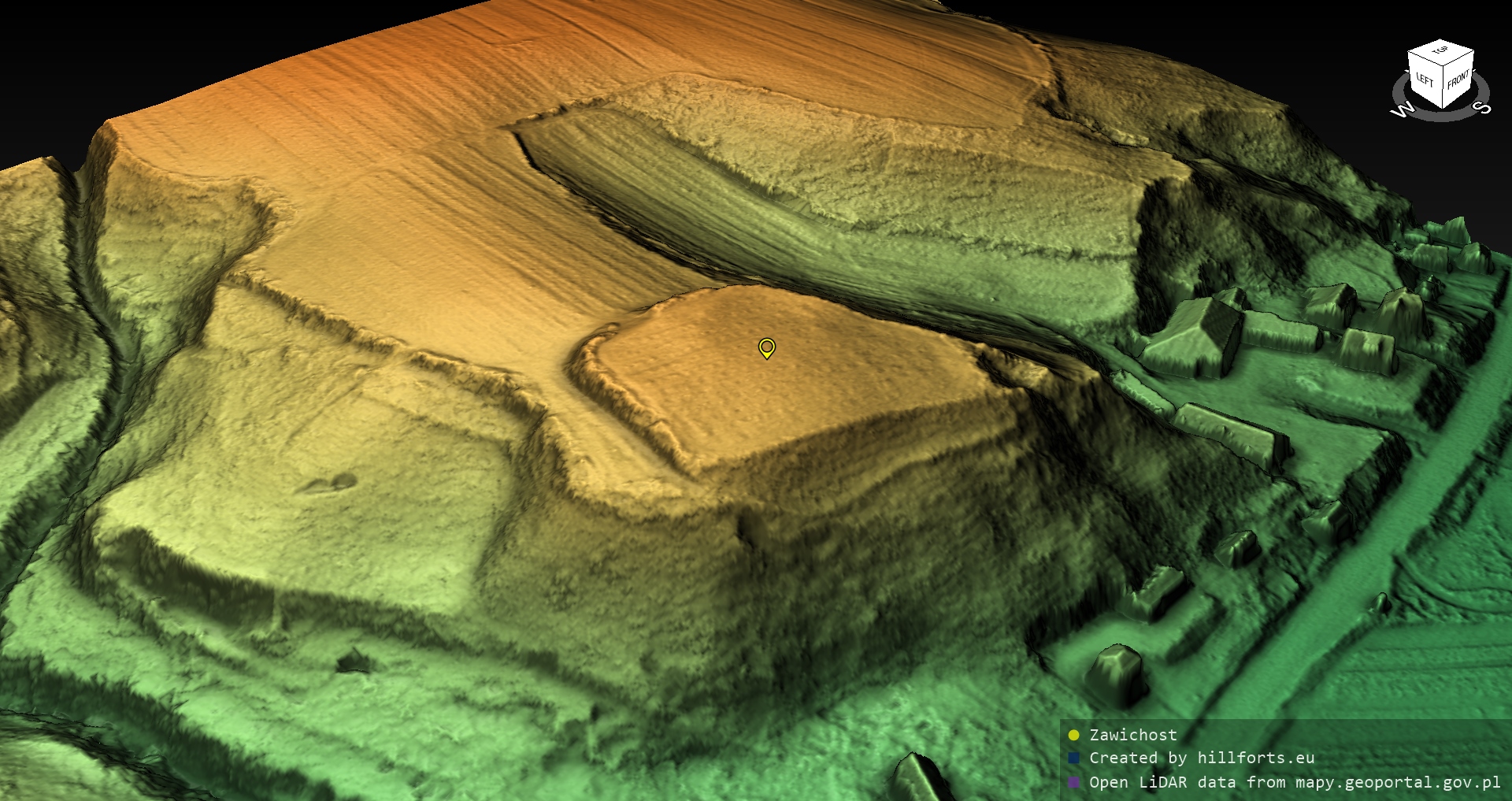Screen dimensions: 1512x801
Task: Click the W compass letter
Action: [x=1402, y=110]
